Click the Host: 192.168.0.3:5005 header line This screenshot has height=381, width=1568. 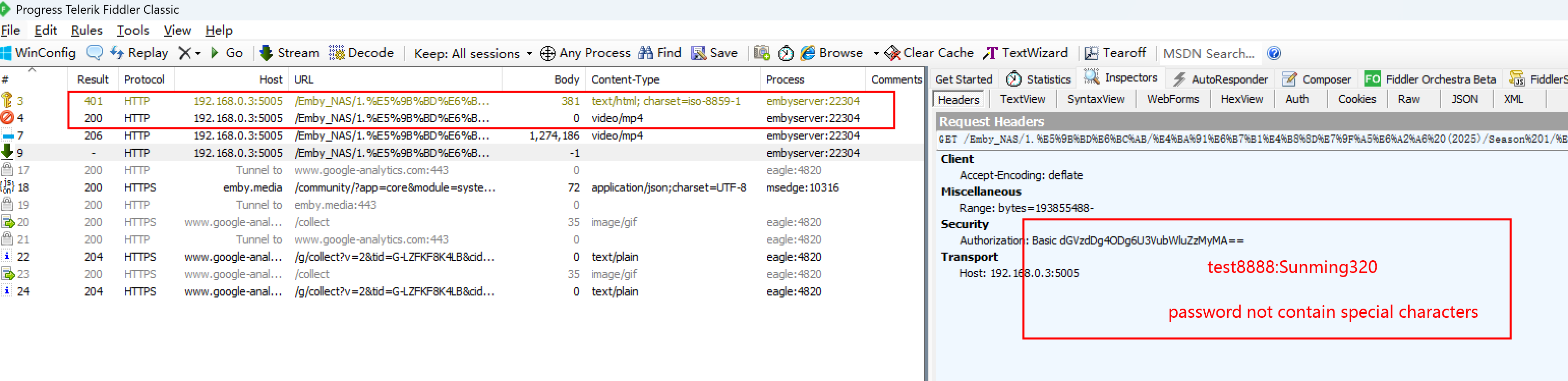coord(1020,274)
